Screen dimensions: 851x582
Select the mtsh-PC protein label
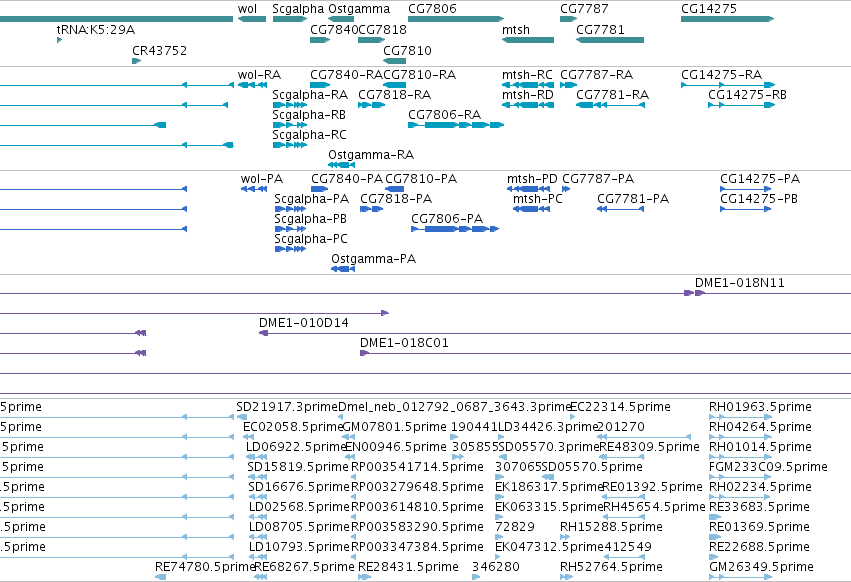coord(538,199)
